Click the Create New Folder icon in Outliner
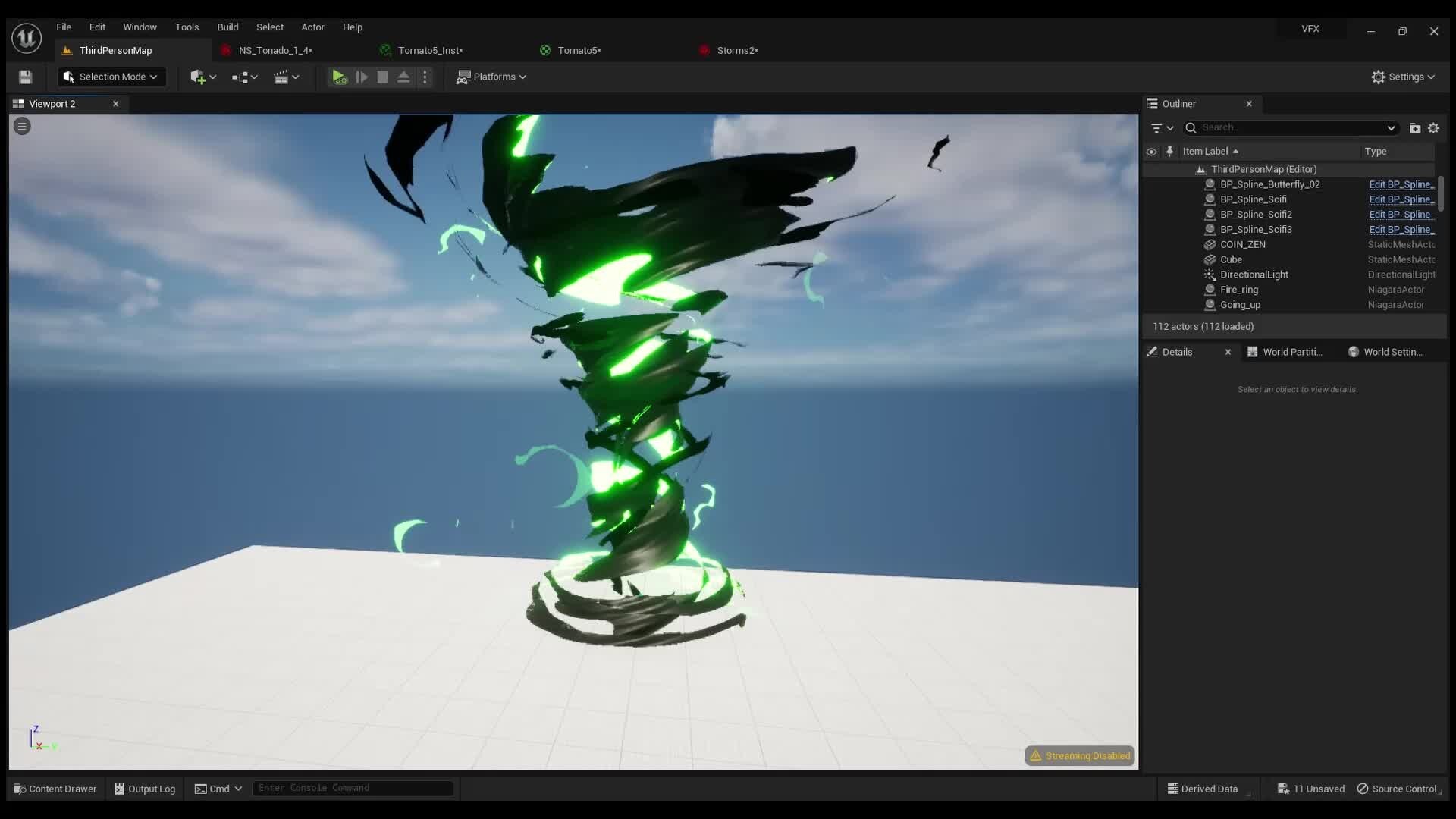Image resolution: width=1456 pixels, height=819 pixels. pos(1415,127)
